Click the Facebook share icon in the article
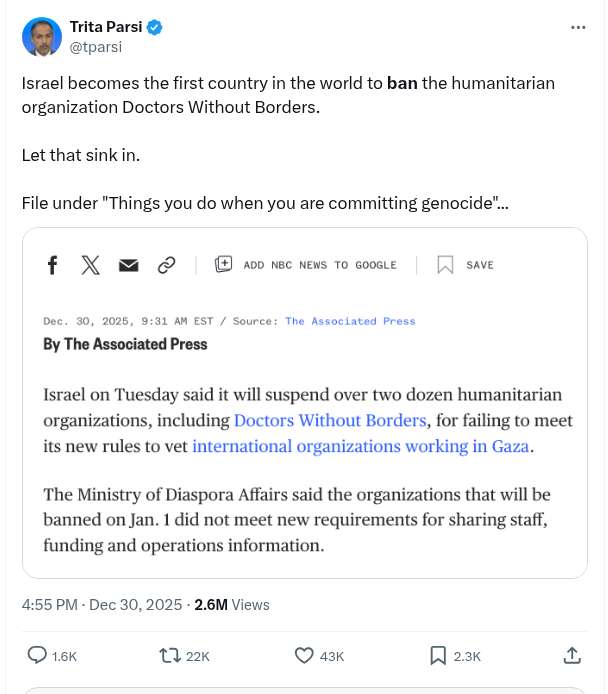The image size is (608, 694). coord(53,265)
